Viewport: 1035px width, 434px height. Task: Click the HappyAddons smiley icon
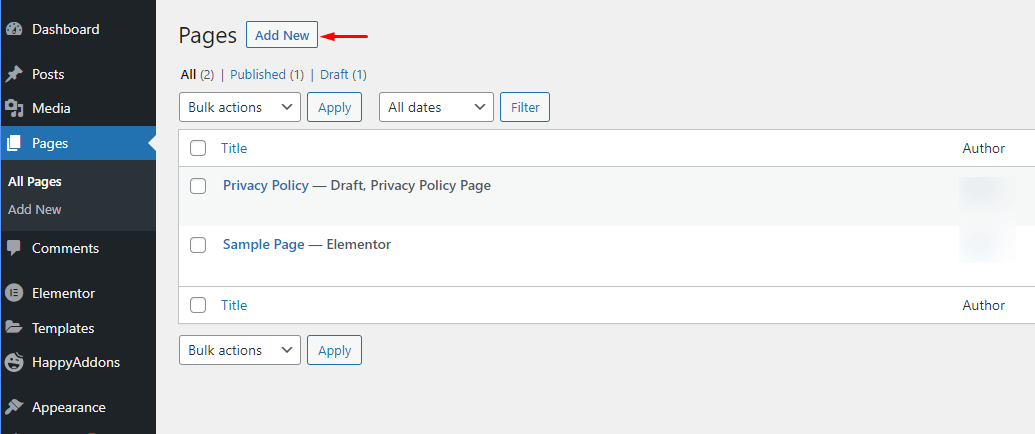pos(14,362)
